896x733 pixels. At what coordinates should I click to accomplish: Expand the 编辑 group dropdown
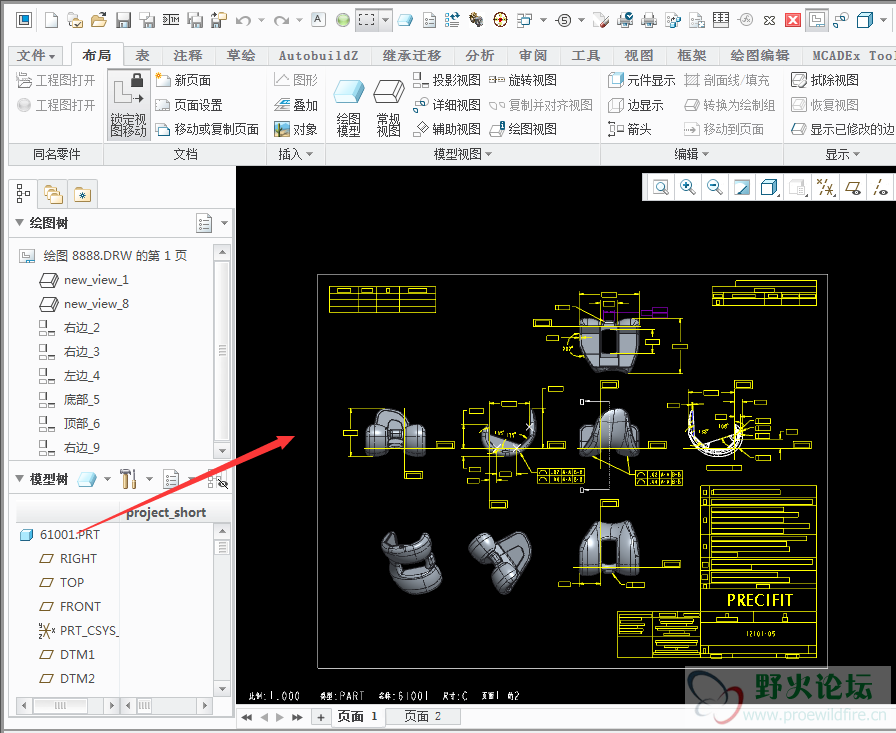coord(691,154)
